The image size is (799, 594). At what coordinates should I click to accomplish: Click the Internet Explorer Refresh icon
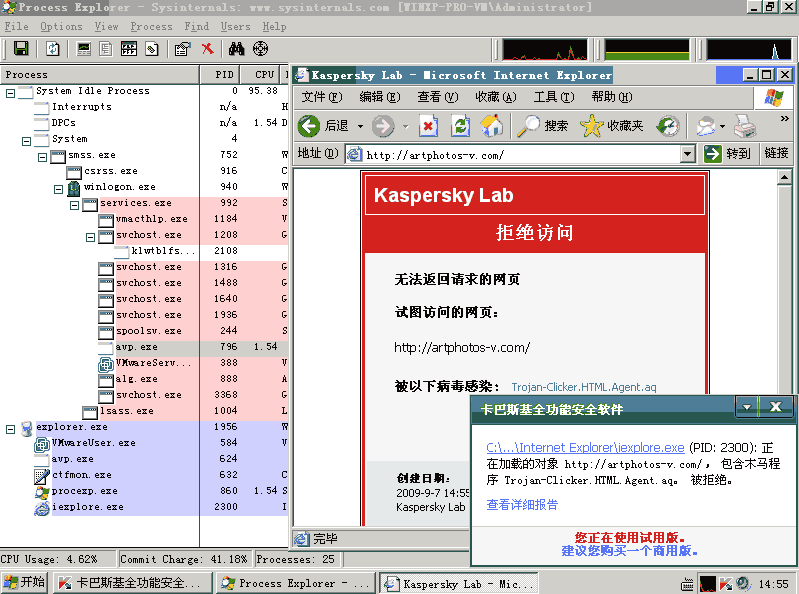(460, 125)
